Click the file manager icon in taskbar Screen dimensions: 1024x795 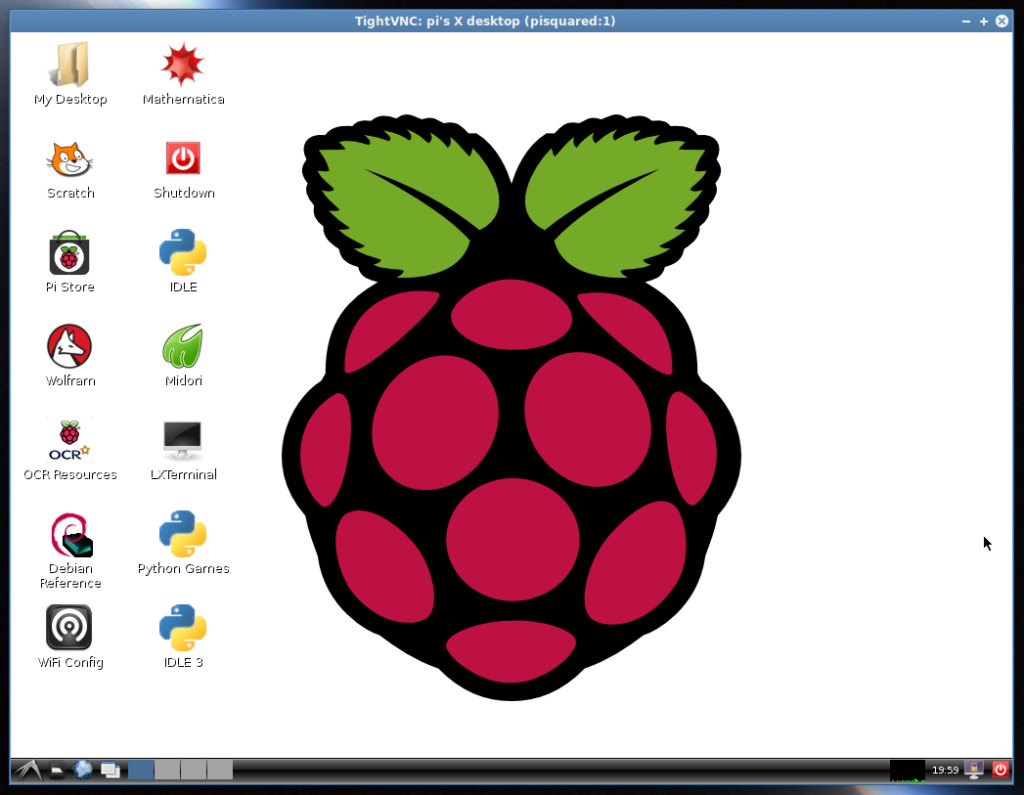point(58,770)
